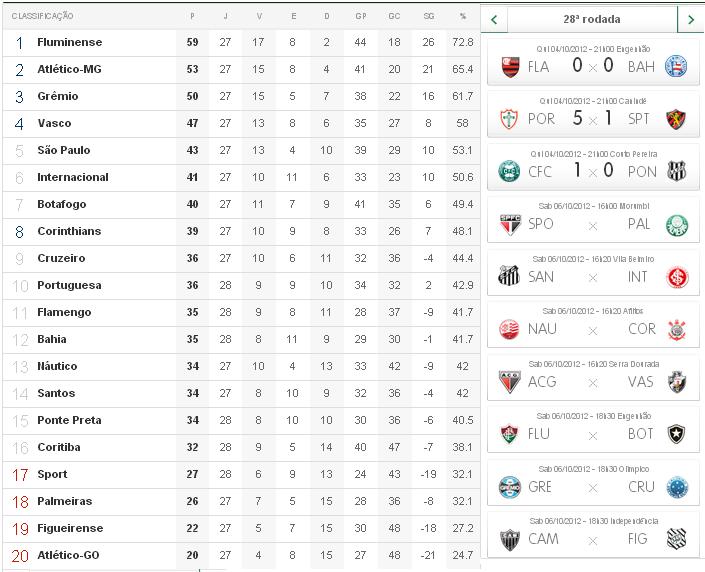Screen dimensions: 705x572
Task: Open the CFC 1 x 0 PON match
Action: coord(593,171)
